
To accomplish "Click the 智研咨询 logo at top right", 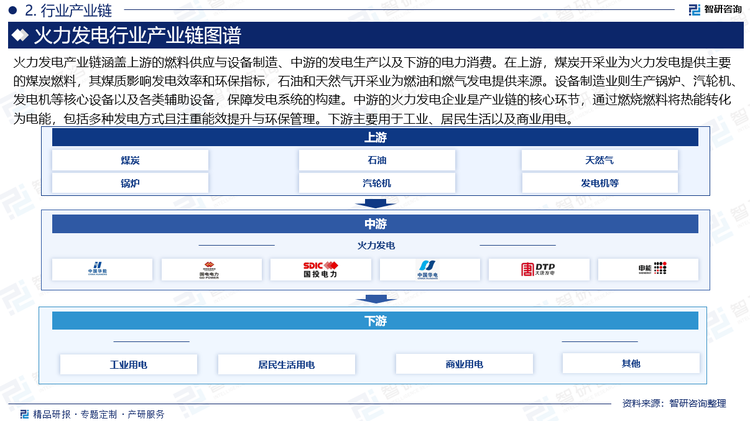I will click(x=715, y=9).
